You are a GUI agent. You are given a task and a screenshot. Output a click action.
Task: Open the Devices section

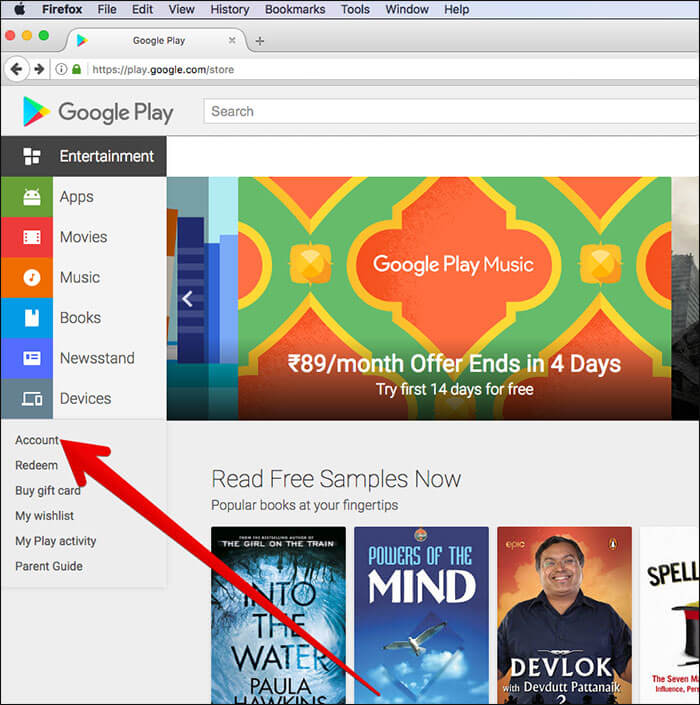(x=84, y=399)
